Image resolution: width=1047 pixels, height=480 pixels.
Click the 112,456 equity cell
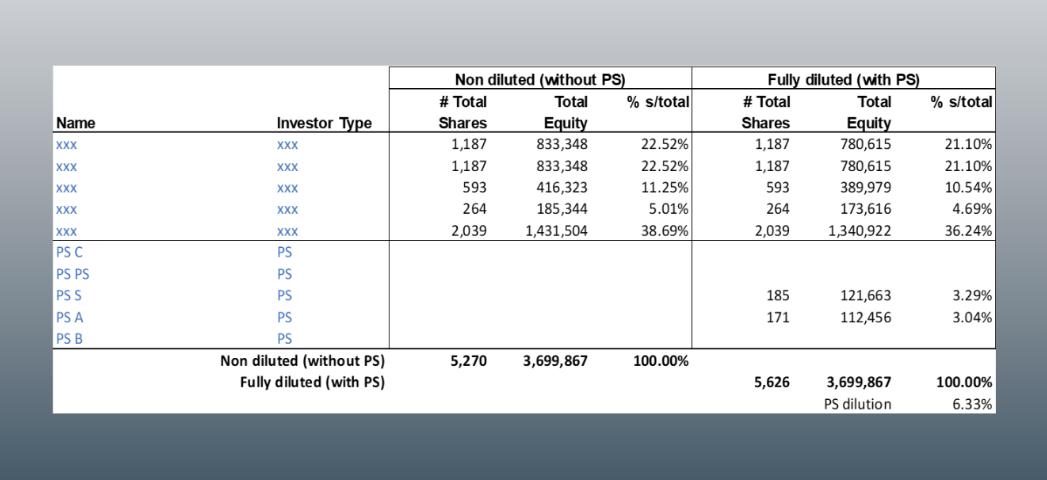tap(865, 317)
